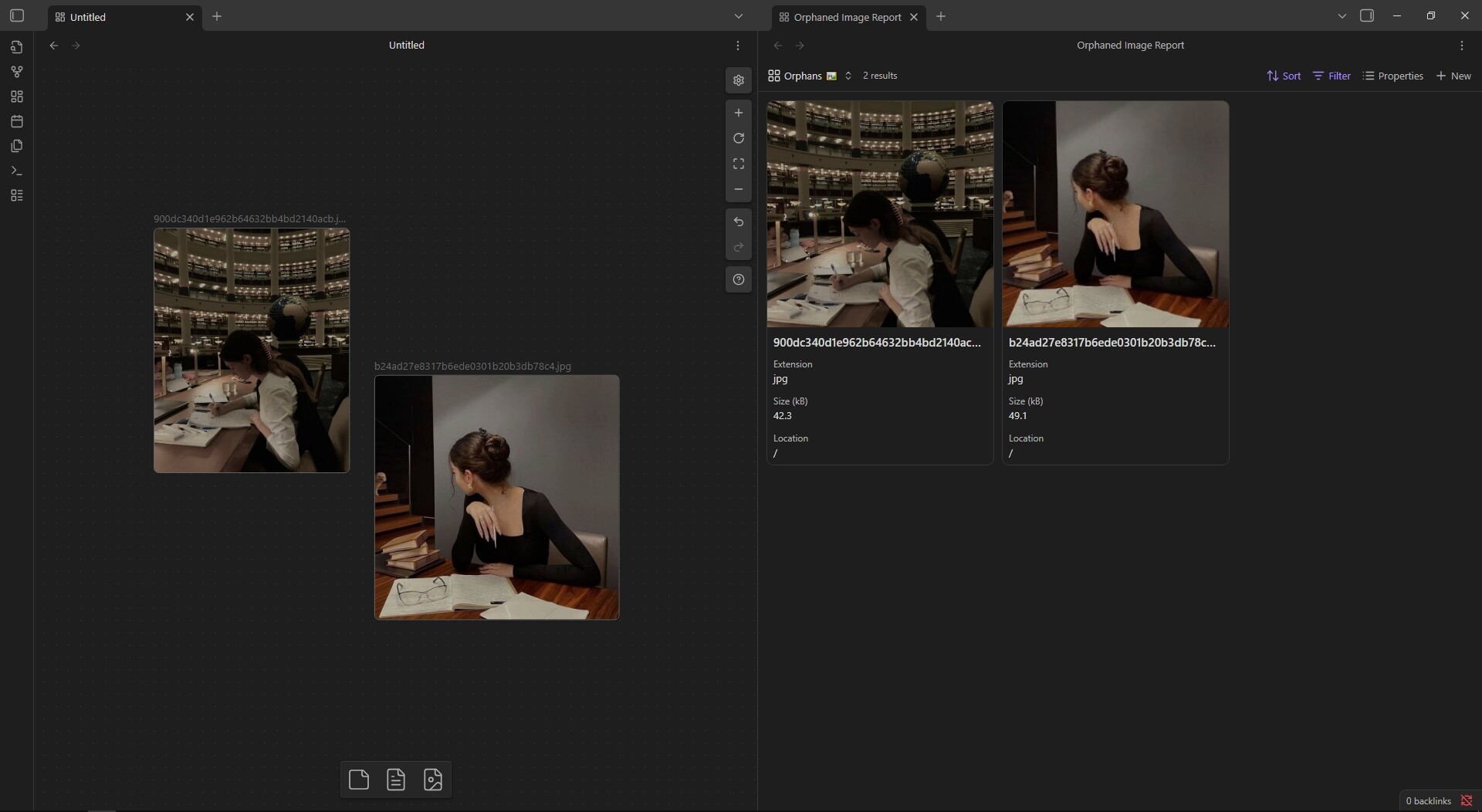Click the Sort button

tap(1284, 76)
